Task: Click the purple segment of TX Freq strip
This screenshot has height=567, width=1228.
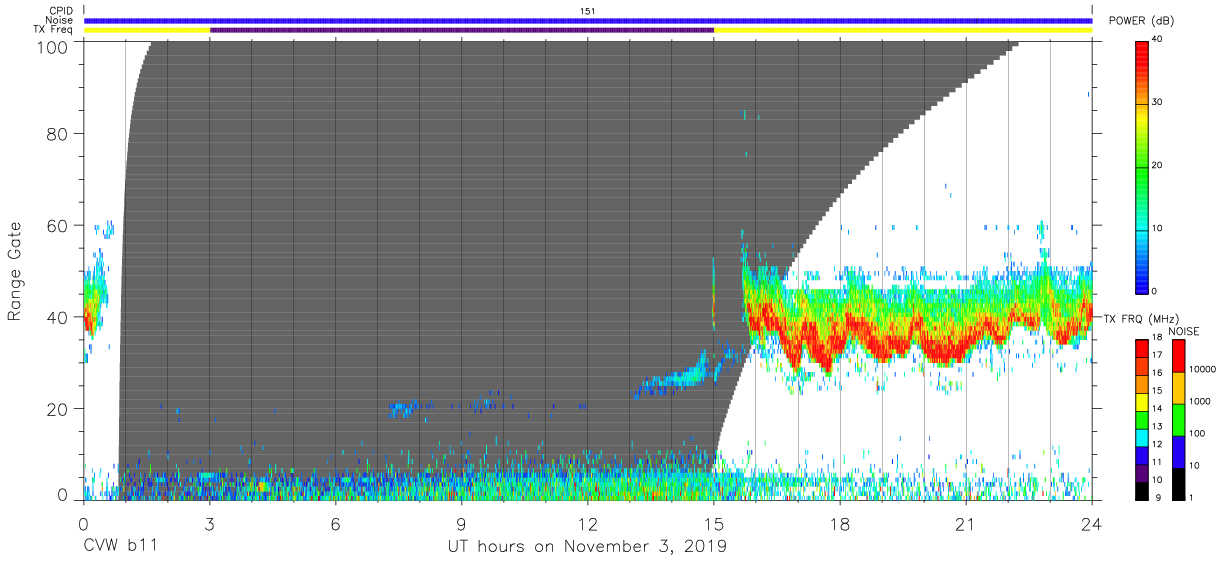Action: [x=462, y=30]
